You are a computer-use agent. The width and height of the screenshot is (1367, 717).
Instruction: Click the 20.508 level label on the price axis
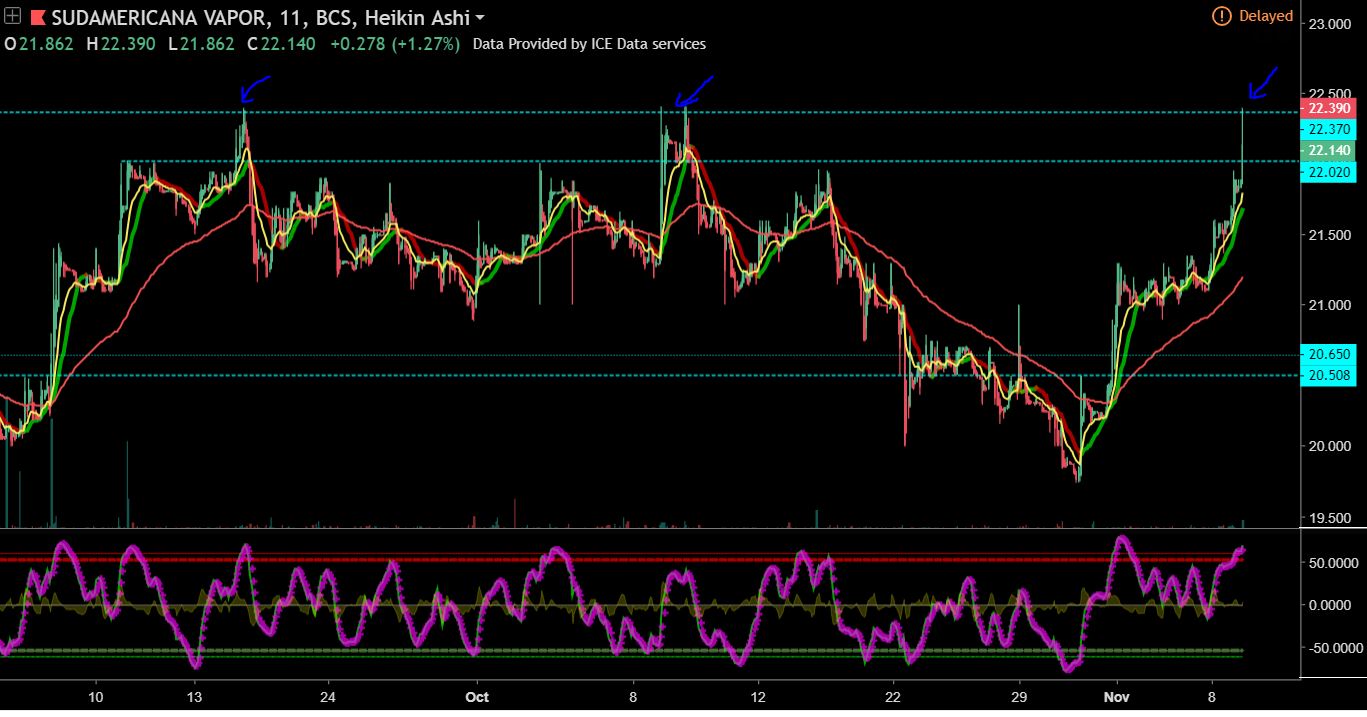tap(1327, 375)
